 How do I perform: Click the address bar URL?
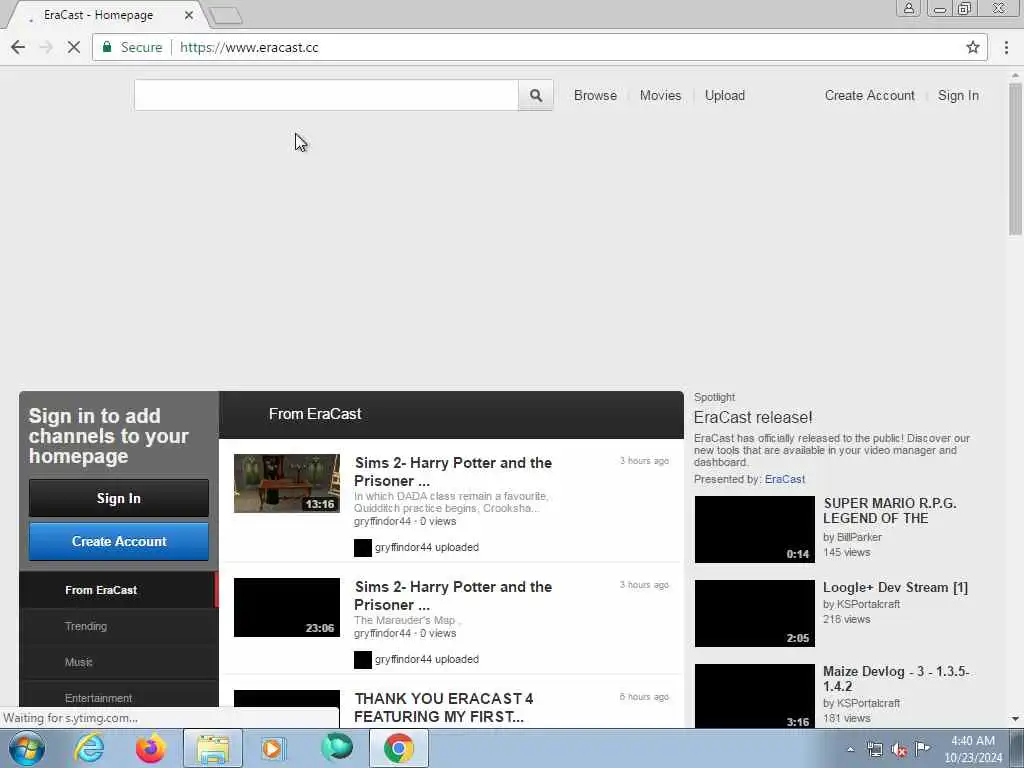coord(249,47)
